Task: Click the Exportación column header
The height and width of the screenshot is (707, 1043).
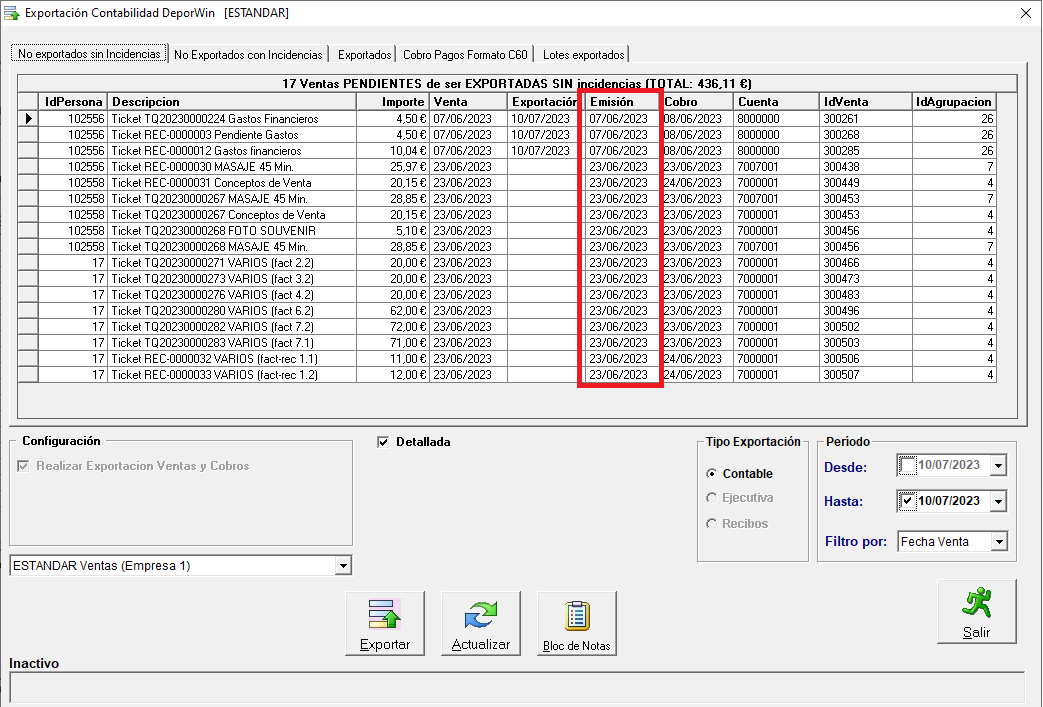Action: [x=543, y=102]
